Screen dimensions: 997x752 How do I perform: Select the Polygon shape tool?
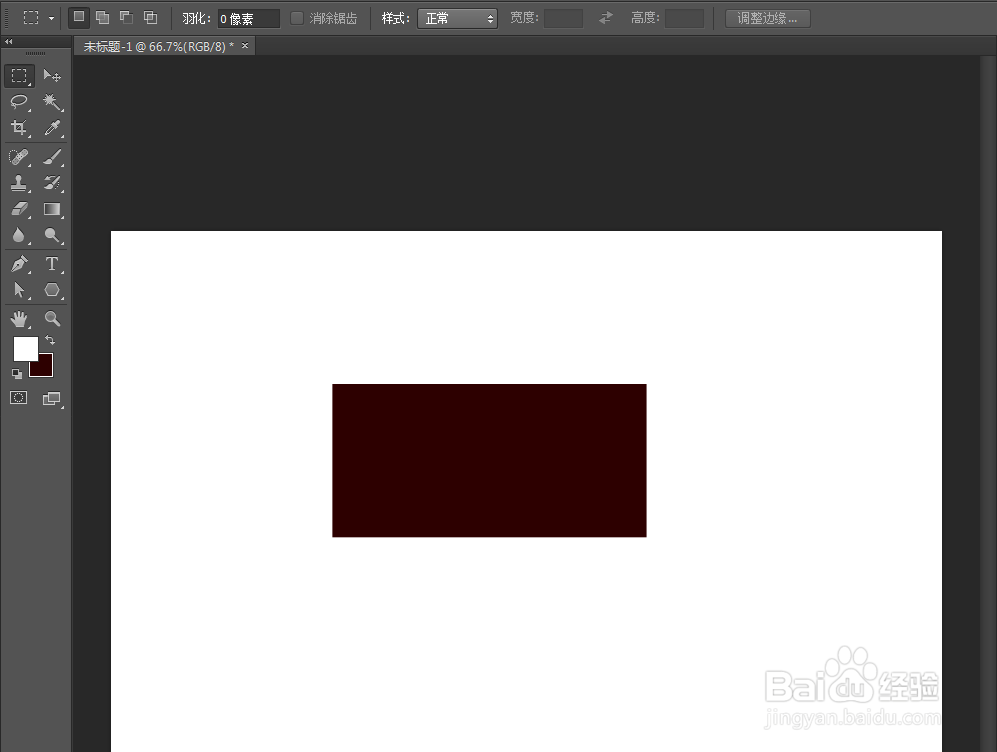[52, 291]
